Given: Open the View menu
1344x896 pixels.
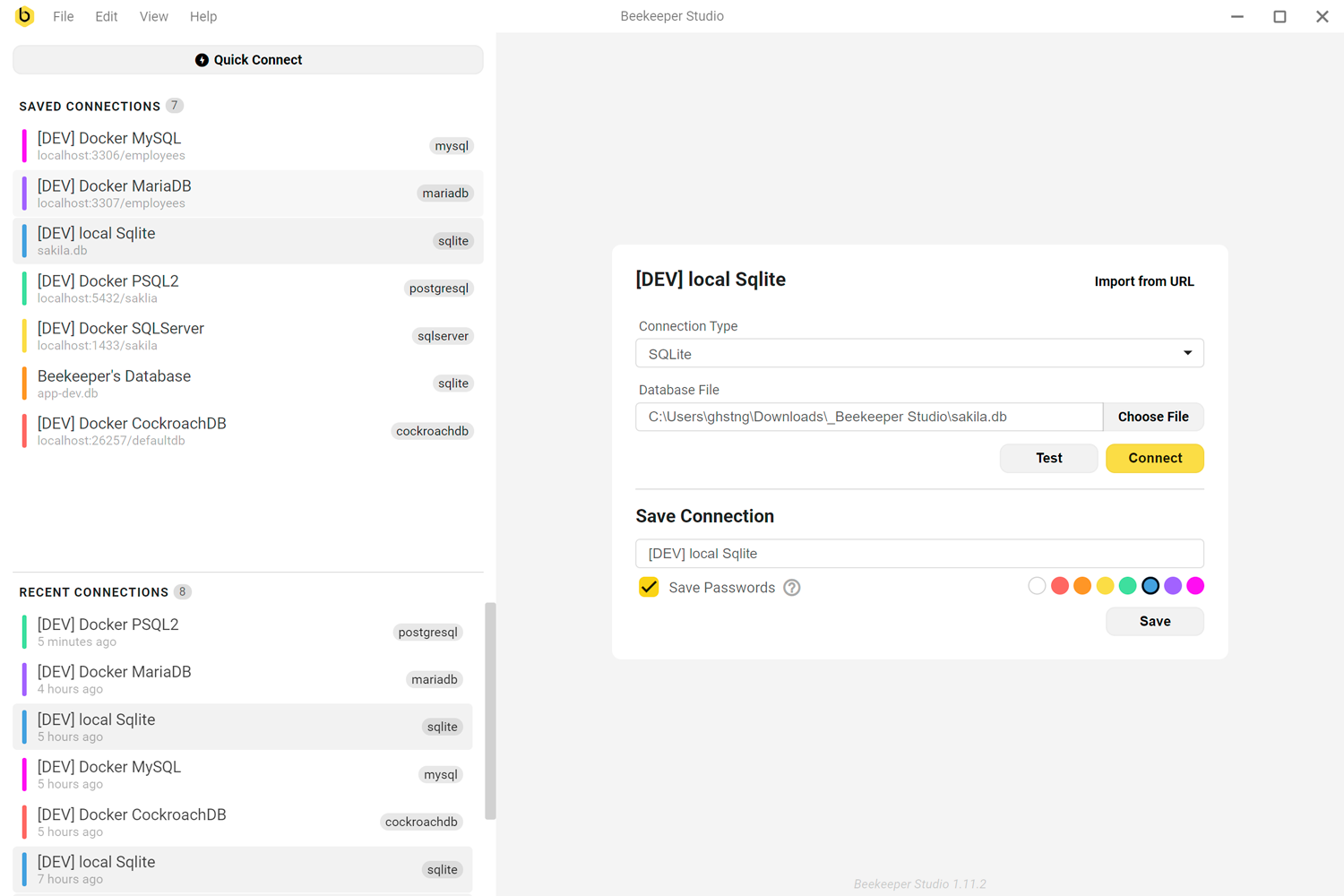Looking at the screenshot, I should click(x=153, y=16).
